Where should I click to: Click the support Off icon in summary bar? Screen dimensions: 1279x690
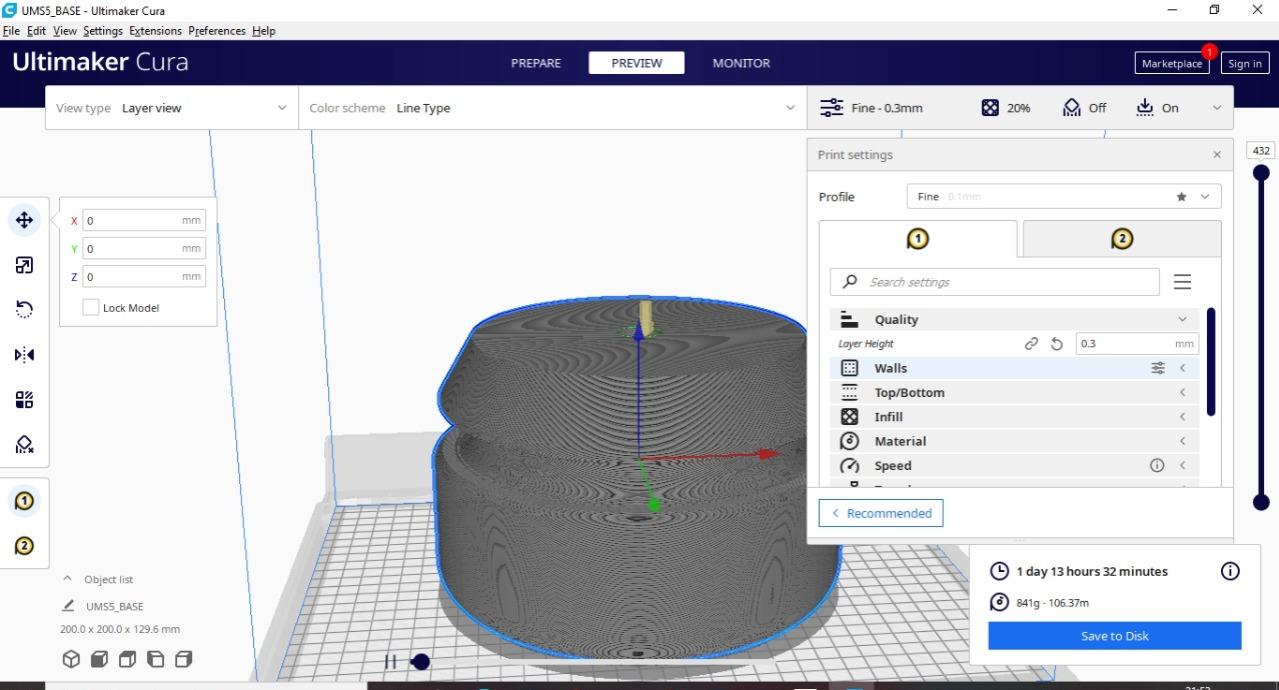tap(1071, 108)
